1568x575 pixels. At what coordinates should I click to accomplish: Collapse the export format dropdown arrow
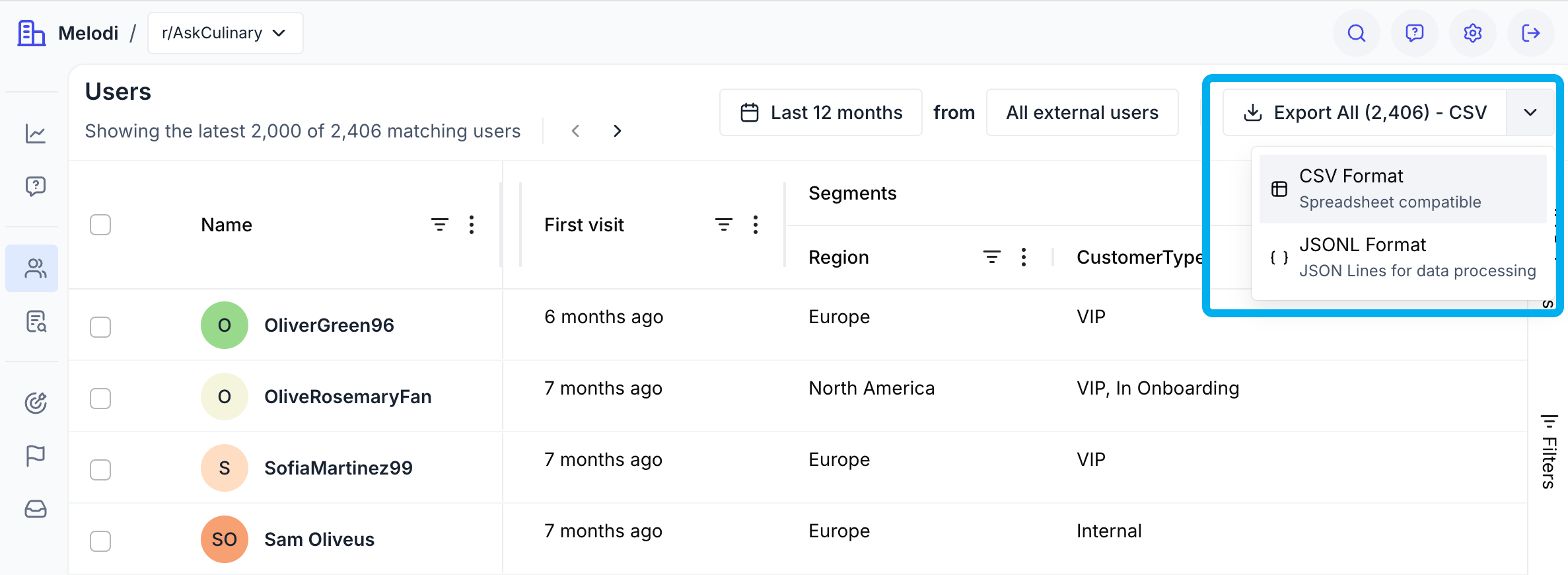tap(1530, 112)
